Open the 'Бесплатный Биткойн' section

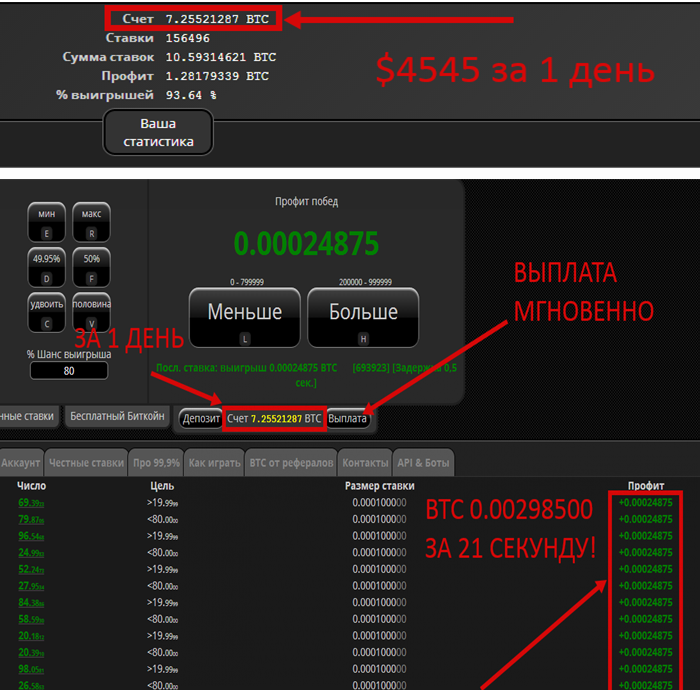pos(118,416)
